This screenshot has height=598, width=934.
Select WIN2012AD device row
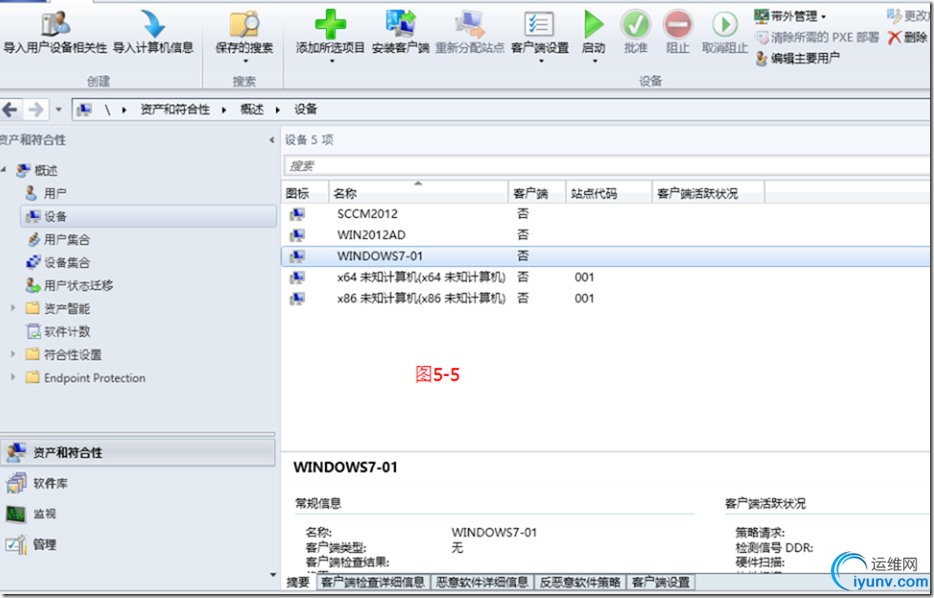click(x=605, y=235)
